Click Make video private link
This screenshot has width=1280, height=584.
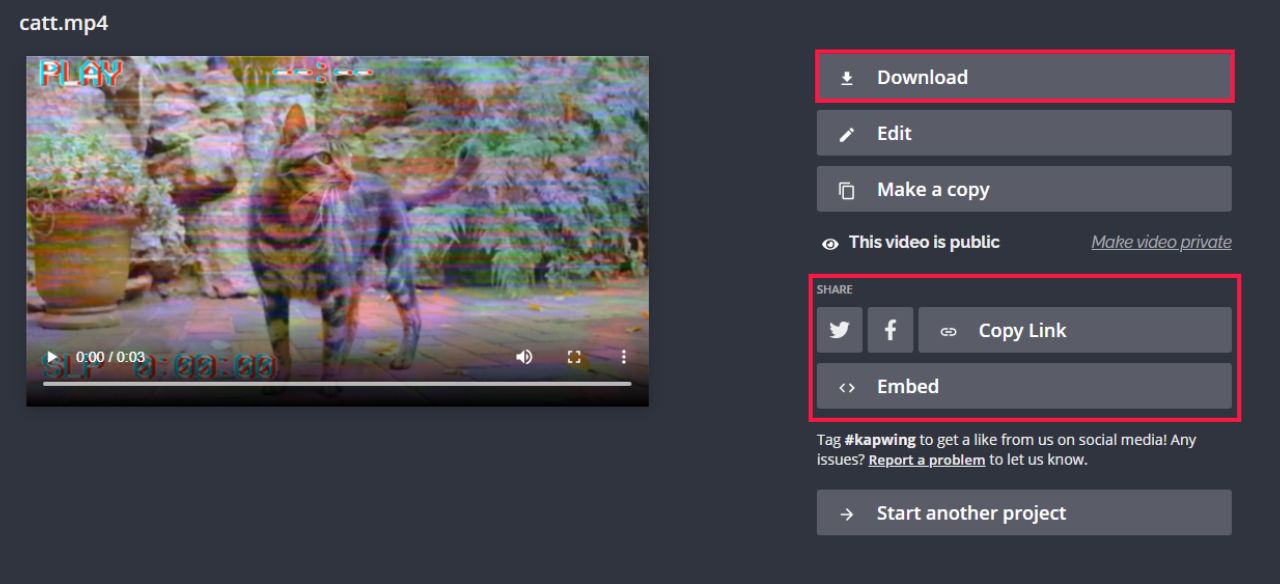1161,242
